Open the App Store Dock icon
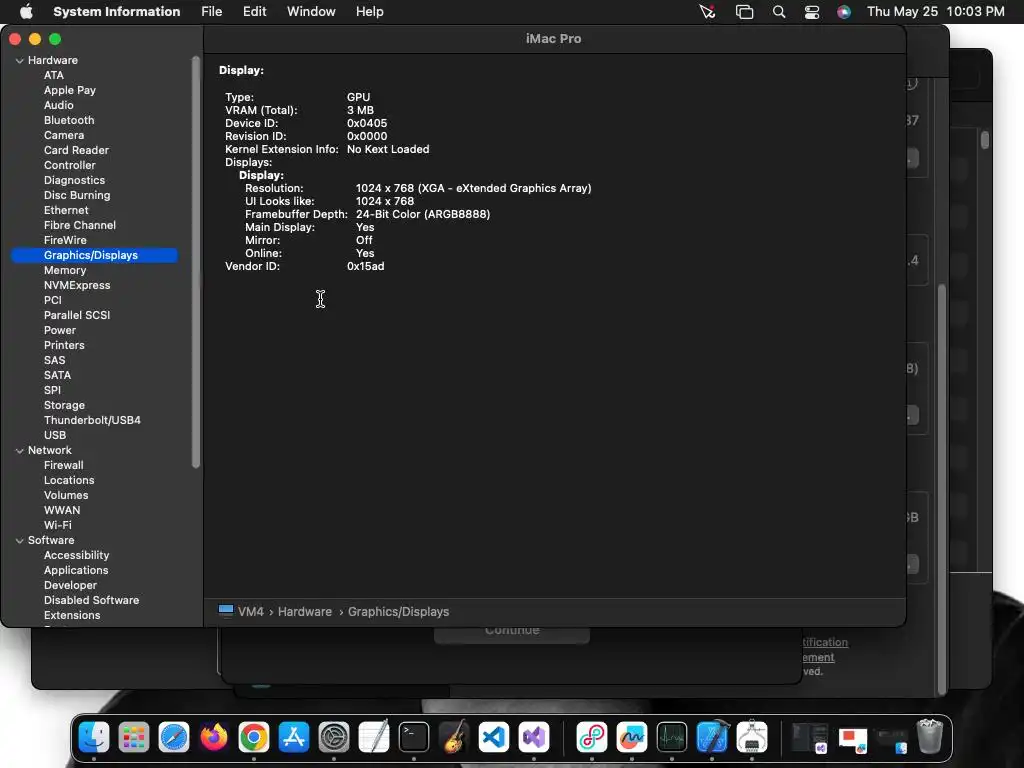The height and width of the screenshot is (768, 1024). (294, 737)
